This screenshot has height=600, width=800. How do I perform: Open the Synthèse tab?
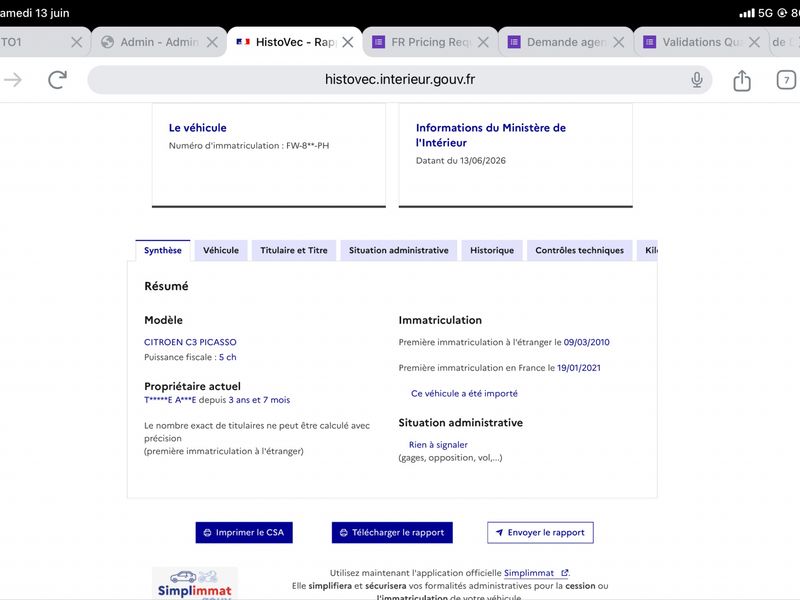point(163,251)
